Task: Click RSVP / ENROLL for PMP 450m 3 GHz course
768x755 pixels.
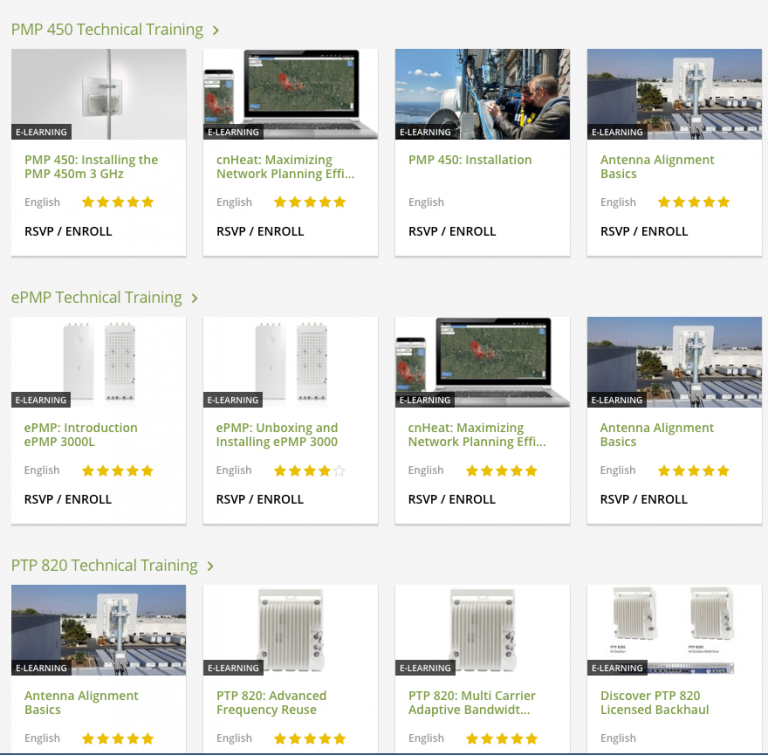Action: [x=68, y=231]
